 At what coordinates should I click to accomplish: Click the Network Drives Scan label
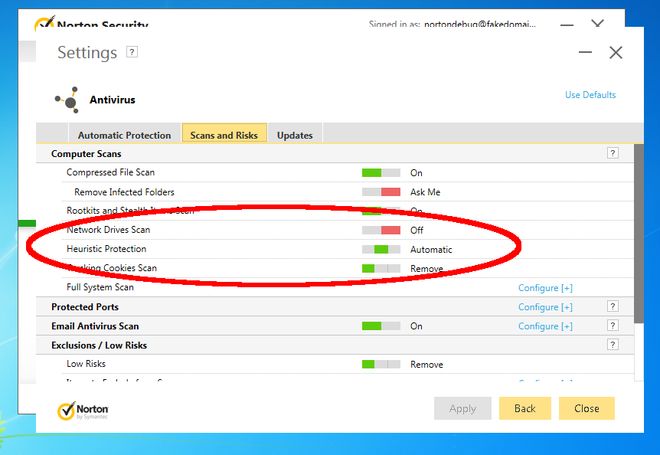click(x=108, y=229)
